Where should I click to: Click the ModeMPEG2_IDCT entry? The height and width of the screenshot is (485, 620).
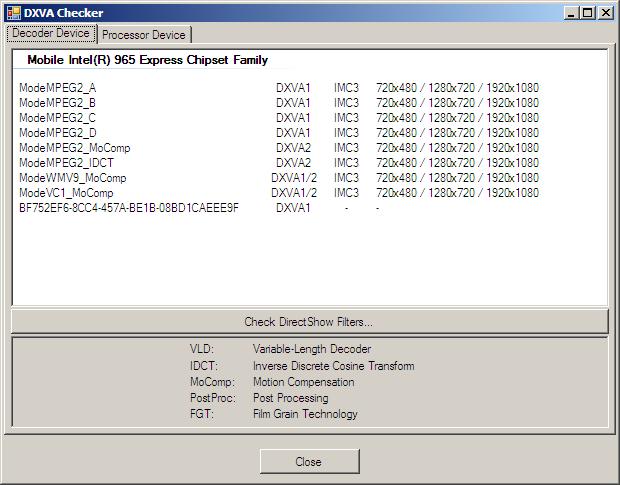(x=66, y=163)
